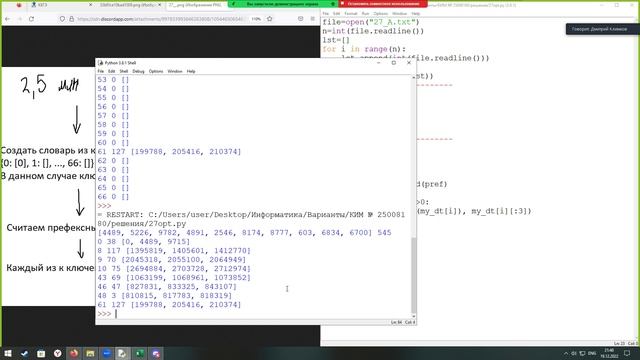
Task: Open File menu in the editor window
Action: [326, 13]
